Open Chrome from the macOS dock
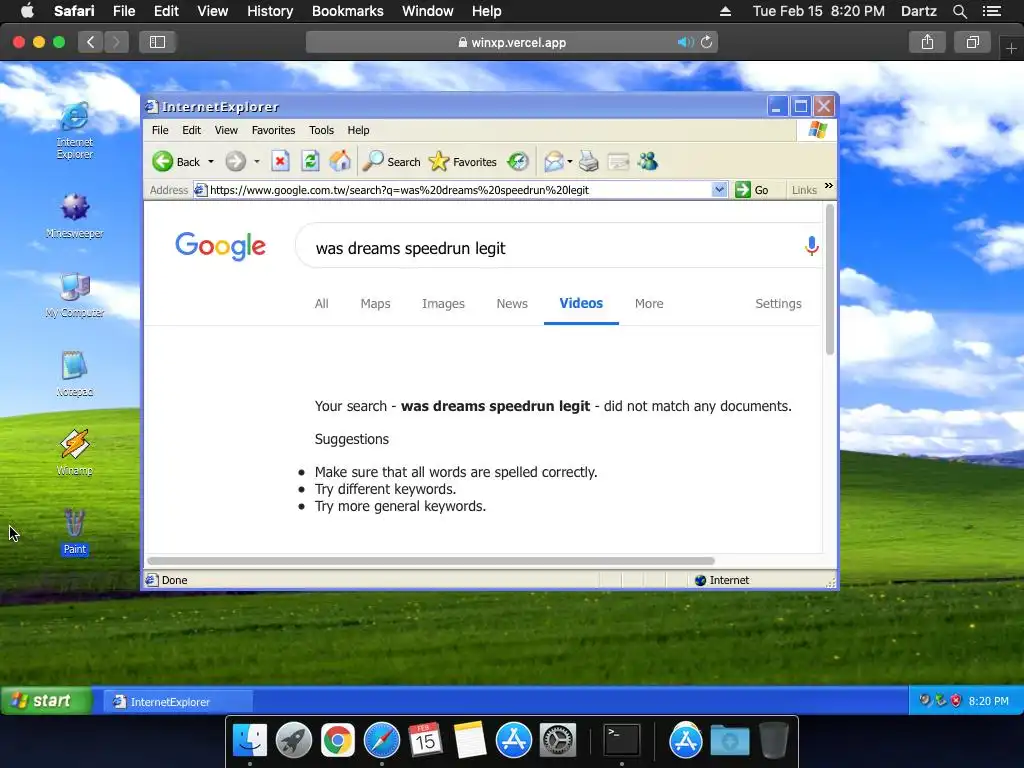 coord(337,740)
